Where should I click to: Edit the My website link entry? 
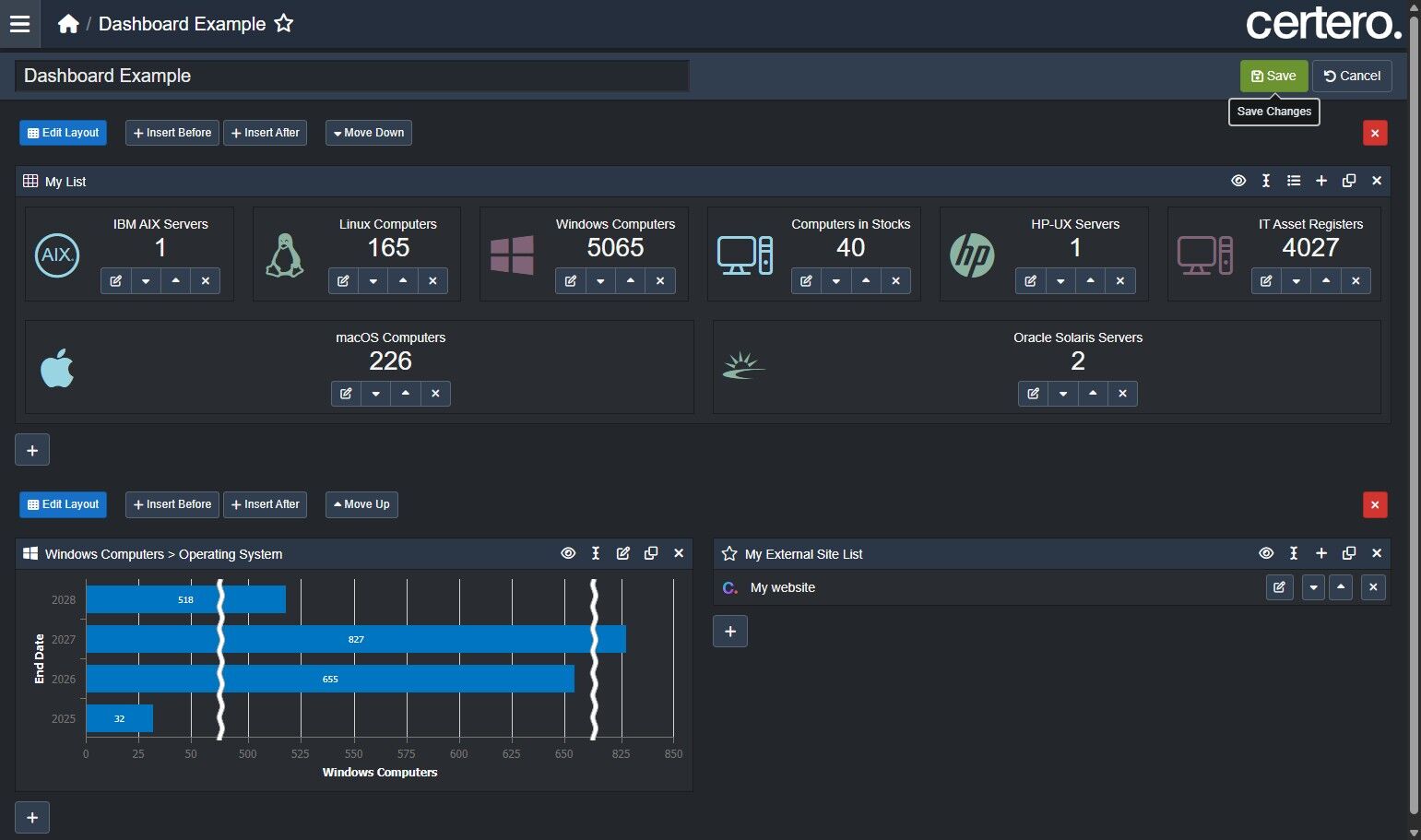tap(1279, 587)
